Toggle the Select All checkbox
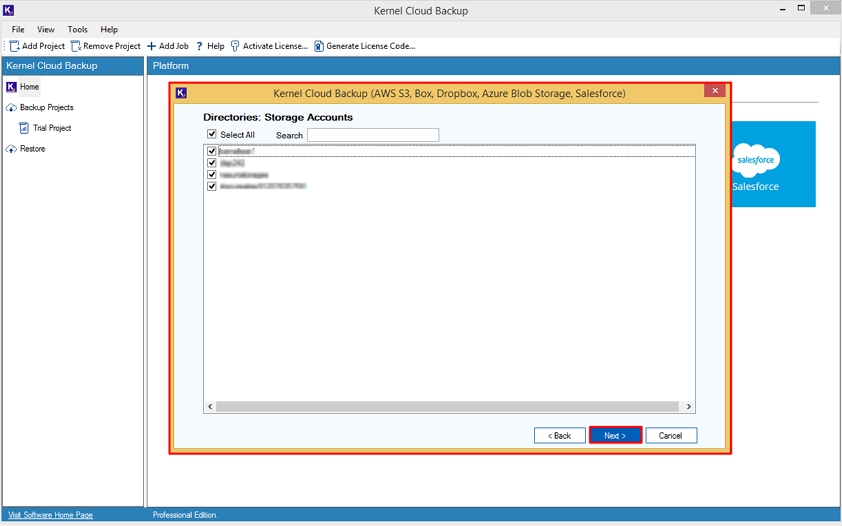This screenshot has width=842, height=526. (212, 134)
